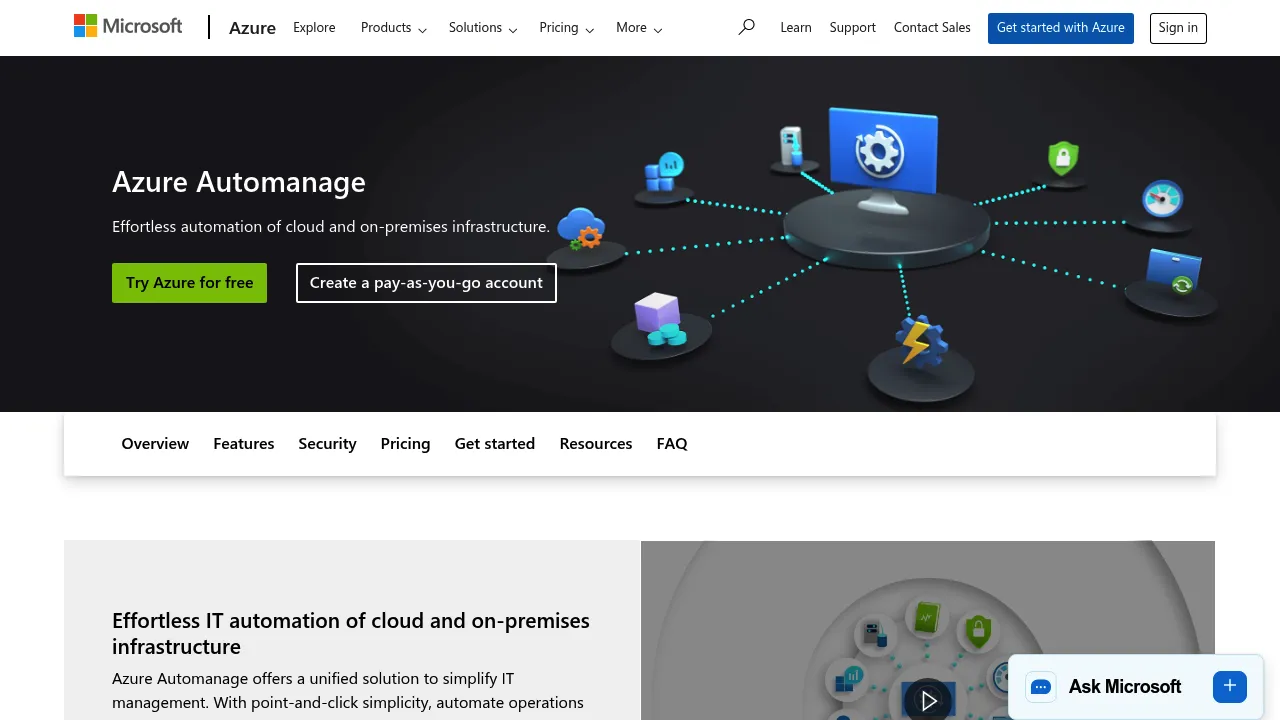The image size is (1280, 720).
Task: Go to the Overview section tab
Action: 155,444
